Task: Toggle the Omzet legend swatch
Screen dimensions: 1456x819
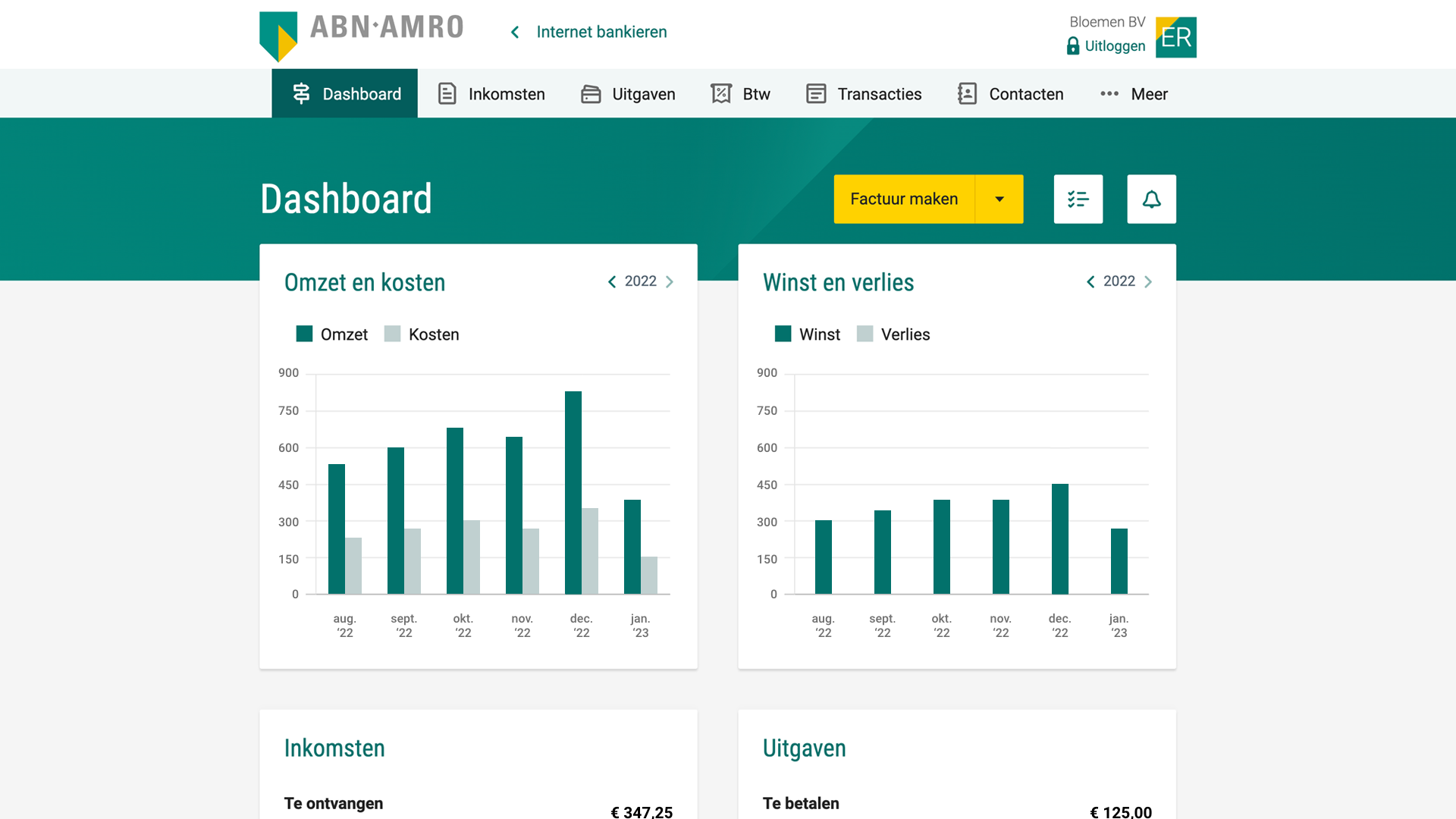Action: point(304,334)
